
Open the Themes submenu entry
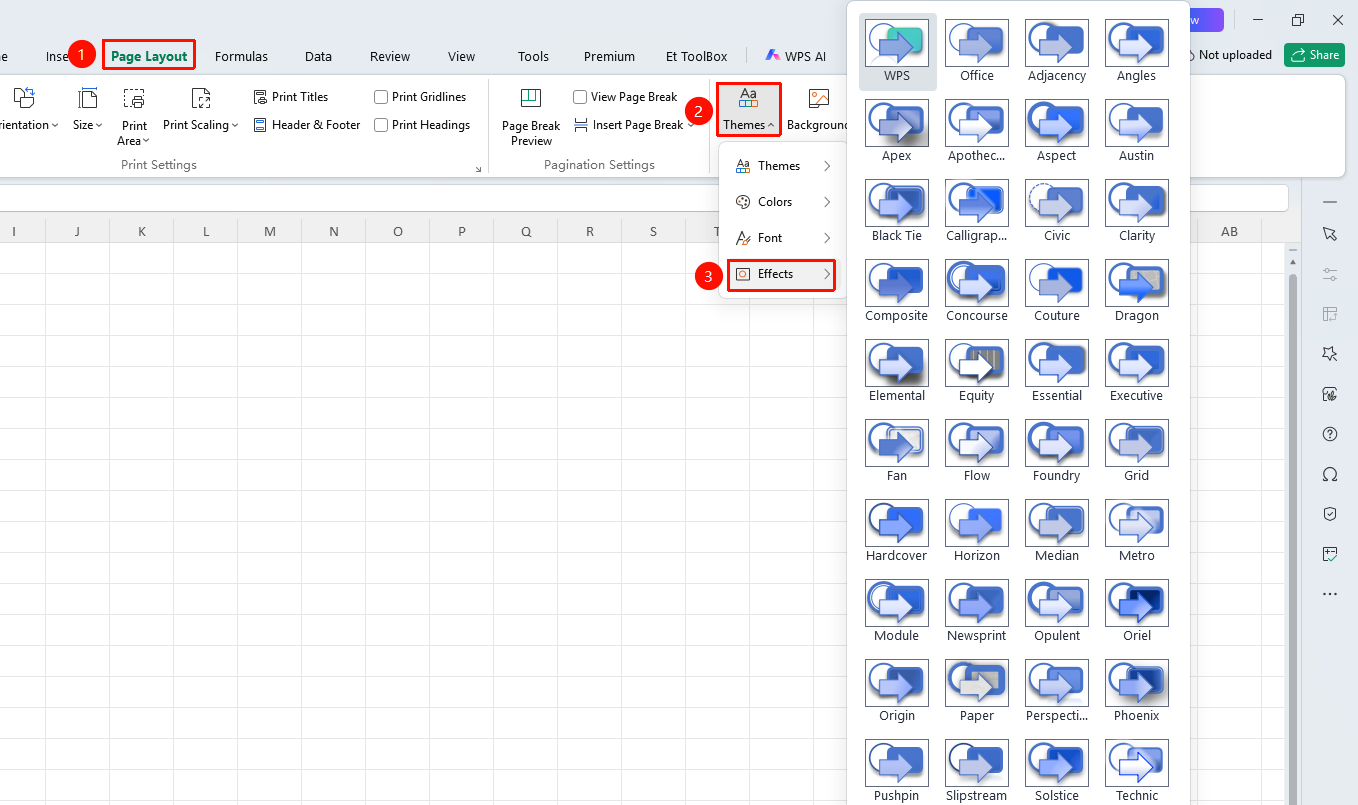coord(782,166)
